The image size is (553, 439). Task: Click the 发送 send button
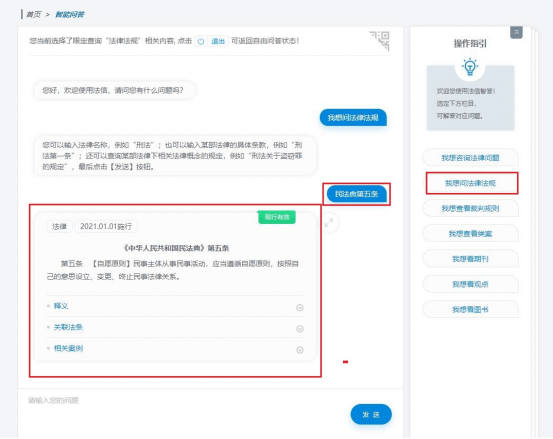pyautogui.click(x=371, y=414)
